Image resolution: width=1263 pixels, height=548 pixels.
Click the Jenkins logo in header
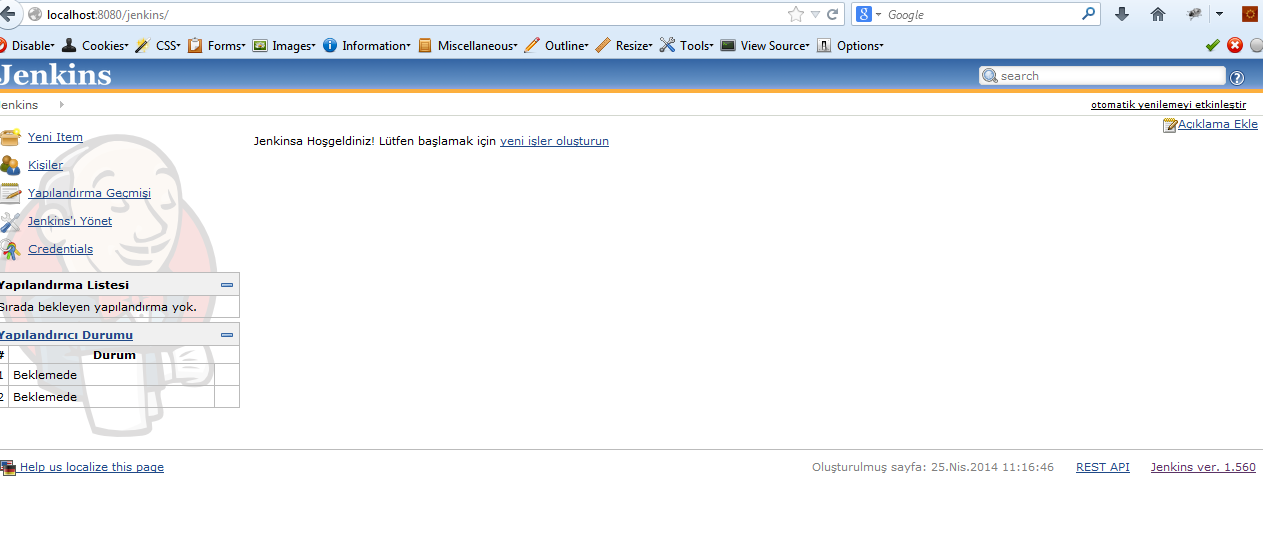[x=56, y=75]
